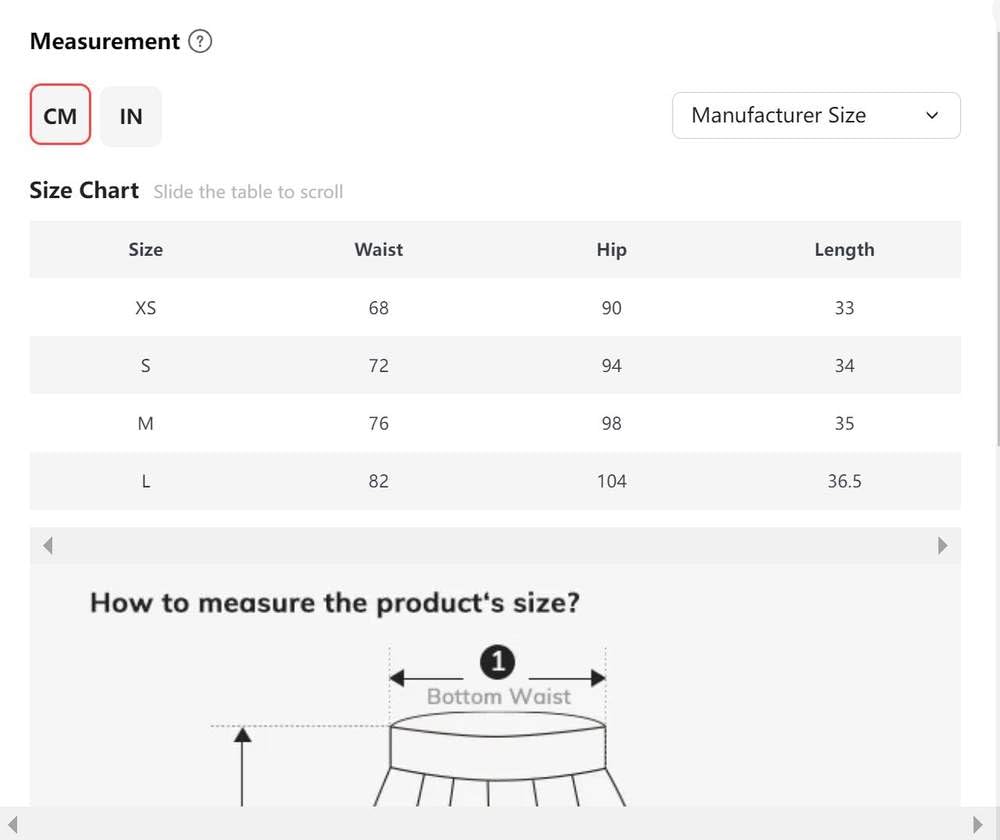
Task: Click the bottom page scrollbar left arrow
Action: (12, 825)
